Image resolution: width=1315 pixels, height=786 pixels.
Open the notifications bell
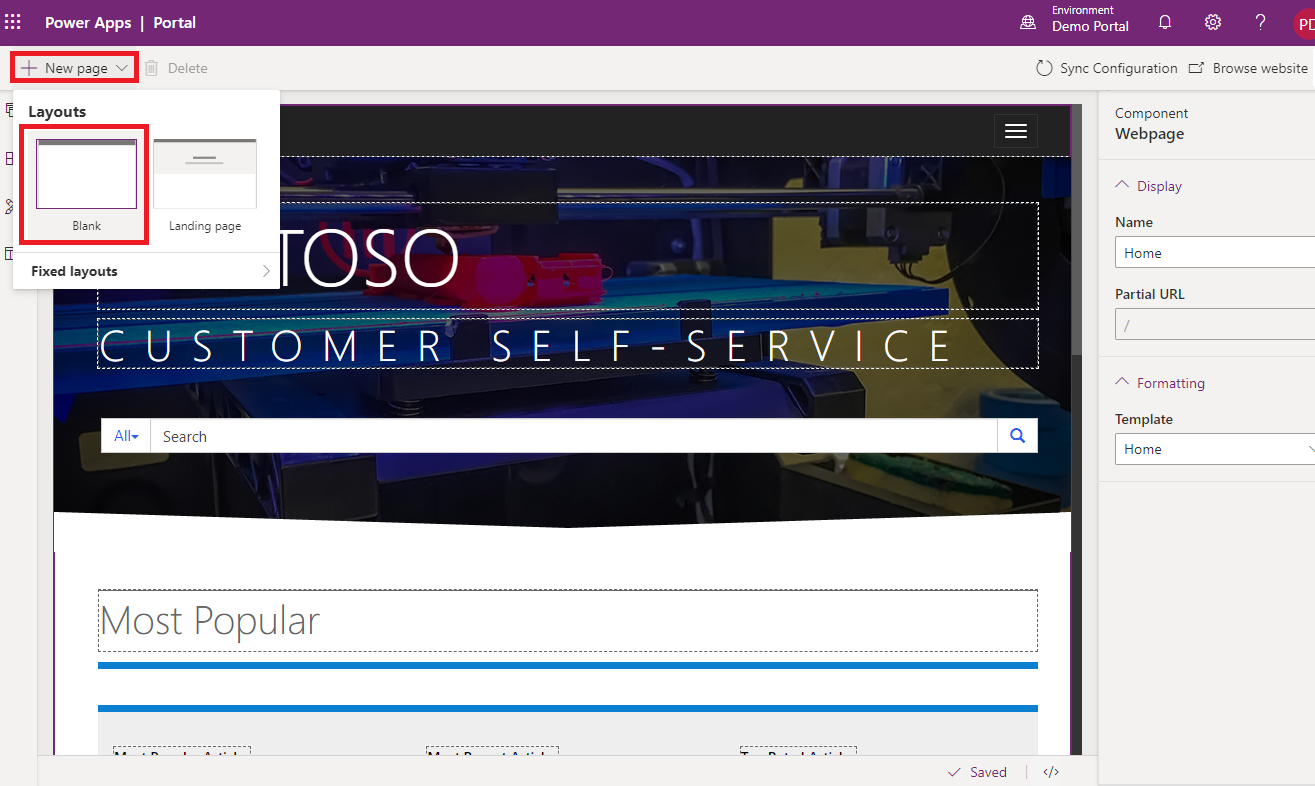point(1165,22)
